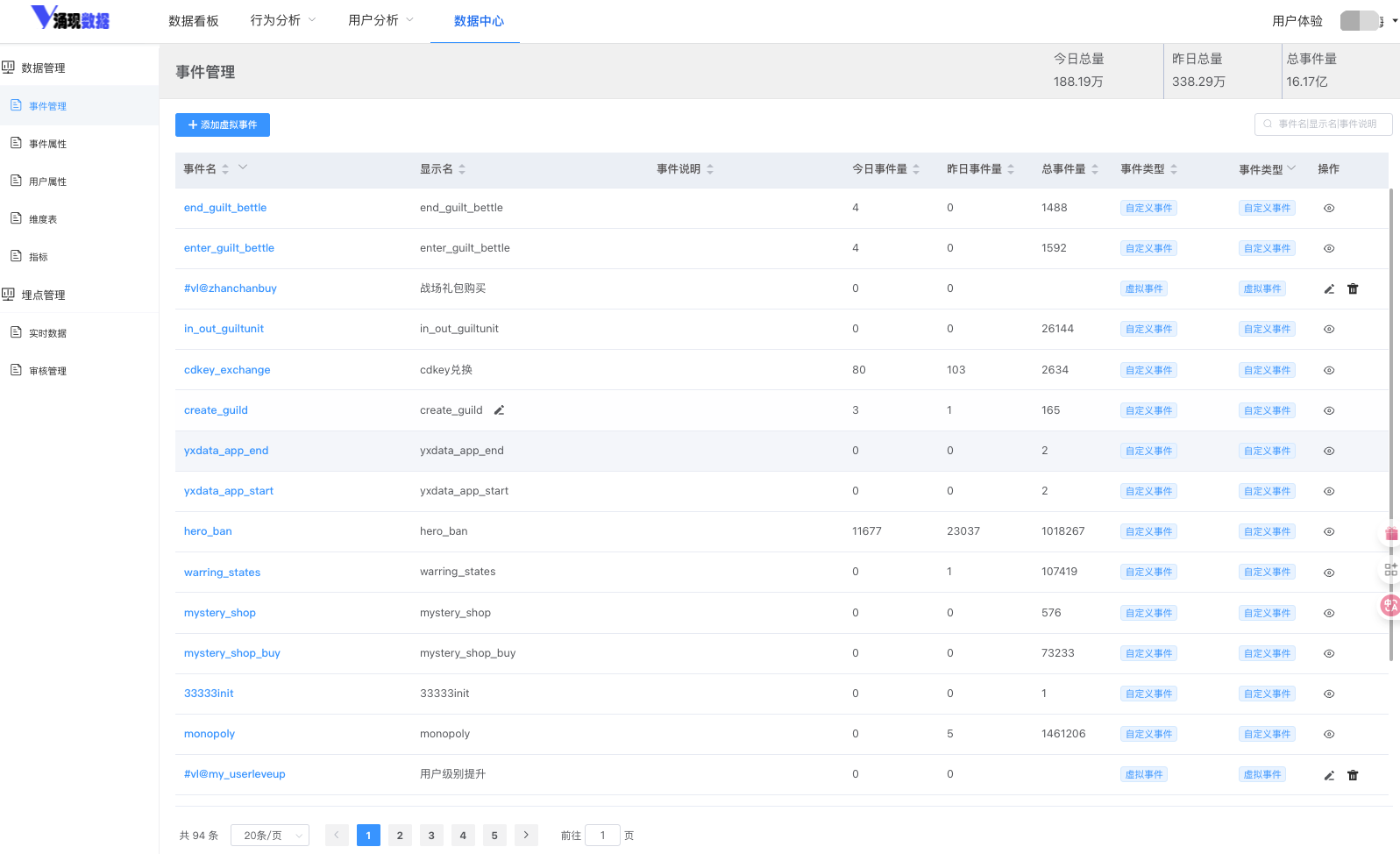1400x854 pixels.
Task: Click the 审核管理 sidebar icon
Action: tap(16, 370)
